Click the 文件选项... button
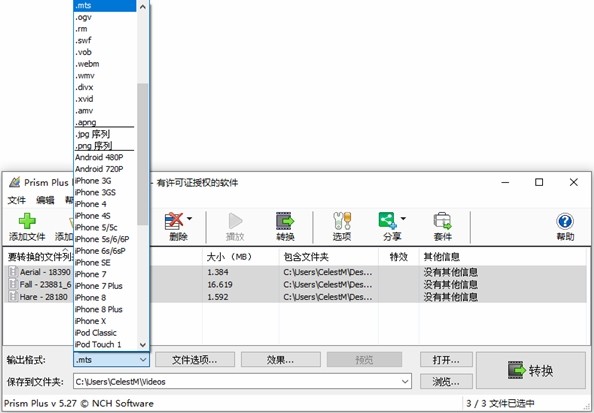Image resolution: width=594 pixels, height=413 pixels. point(195,360)
